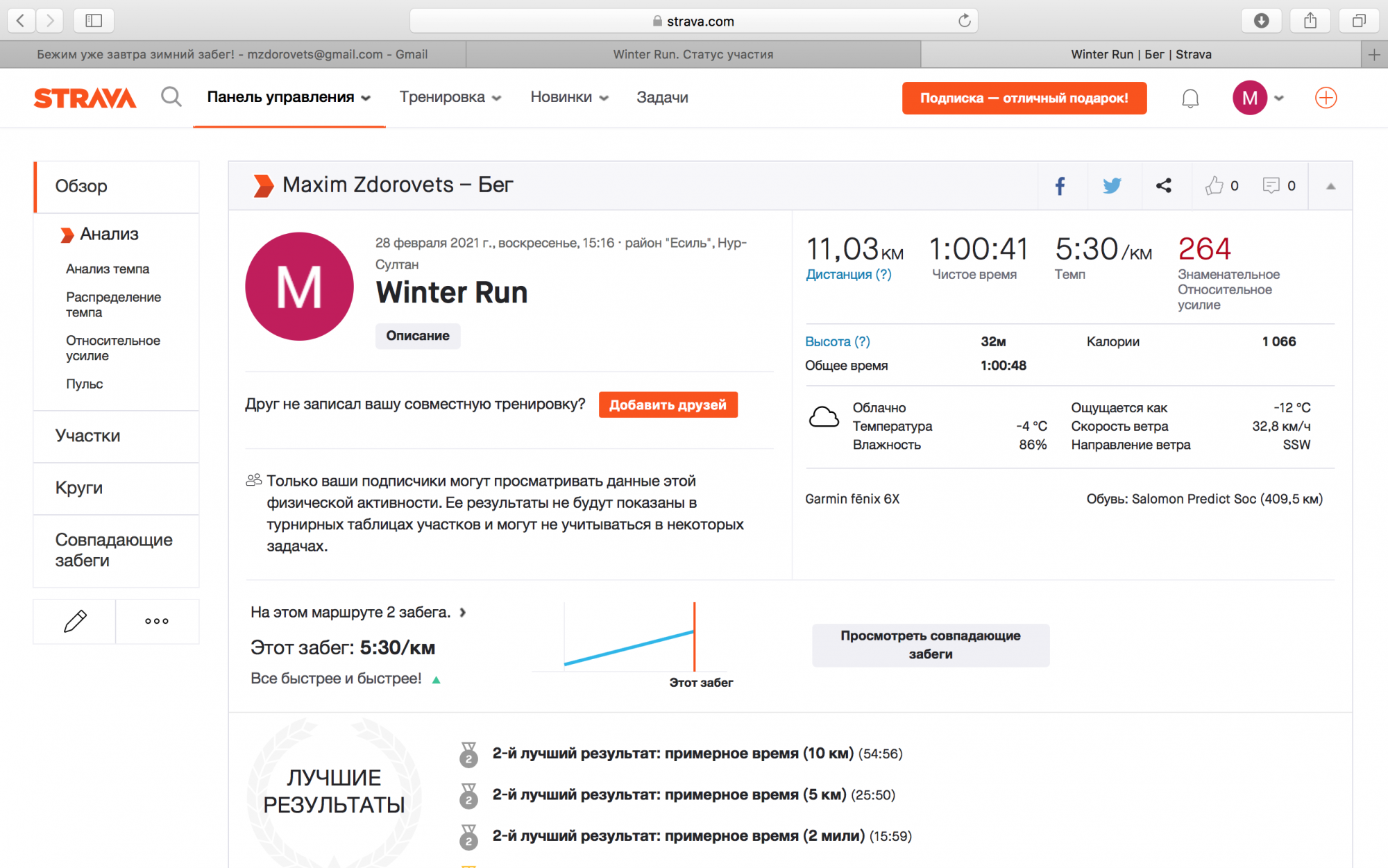The height and width of the screenshot is (868, 1388).
Task: Click the pencil edit activity icon
Action: [x=75, y=621]
